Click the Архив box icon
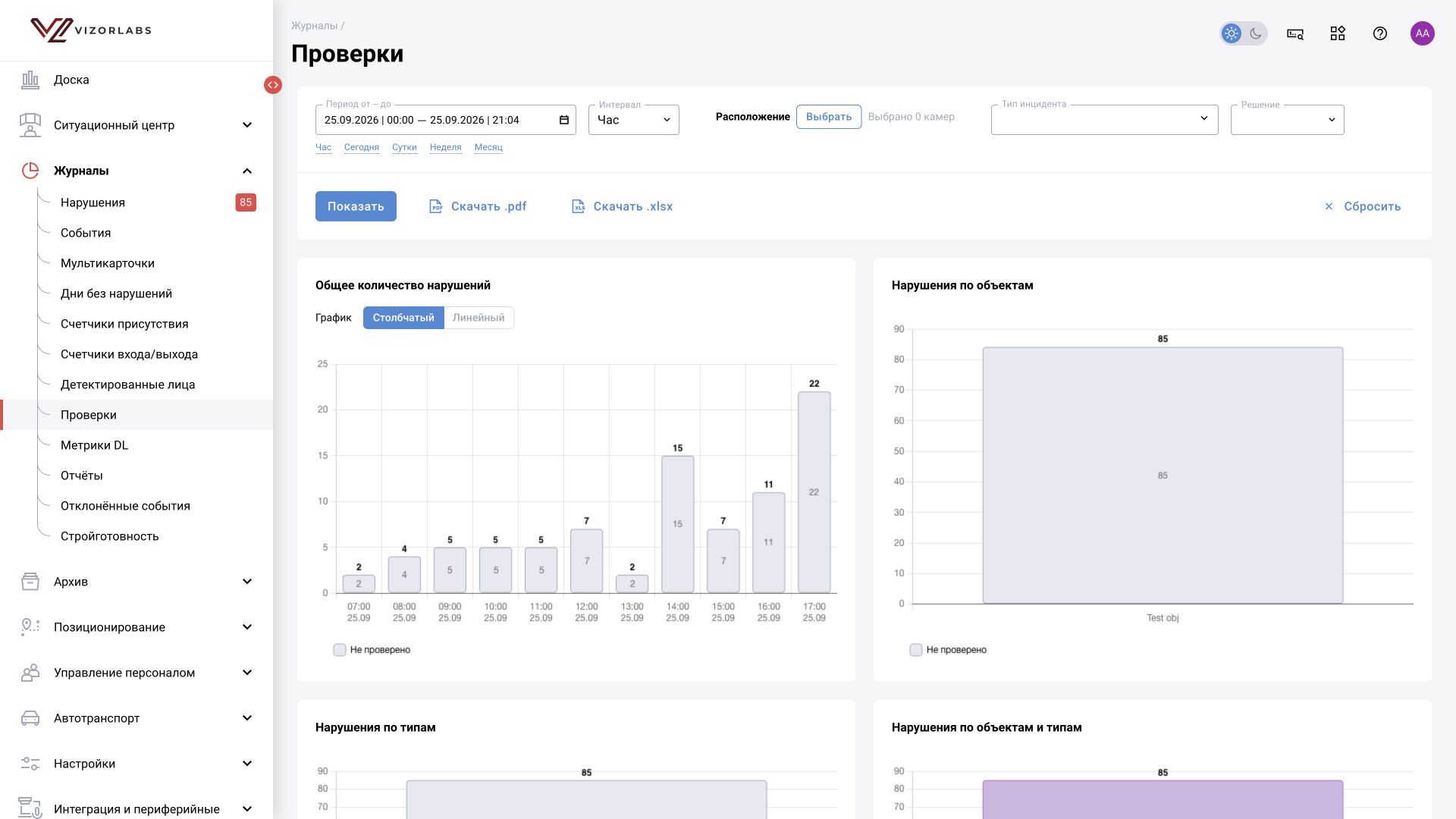The width and height of the screenshot is (1456, 819). [30, 582]
